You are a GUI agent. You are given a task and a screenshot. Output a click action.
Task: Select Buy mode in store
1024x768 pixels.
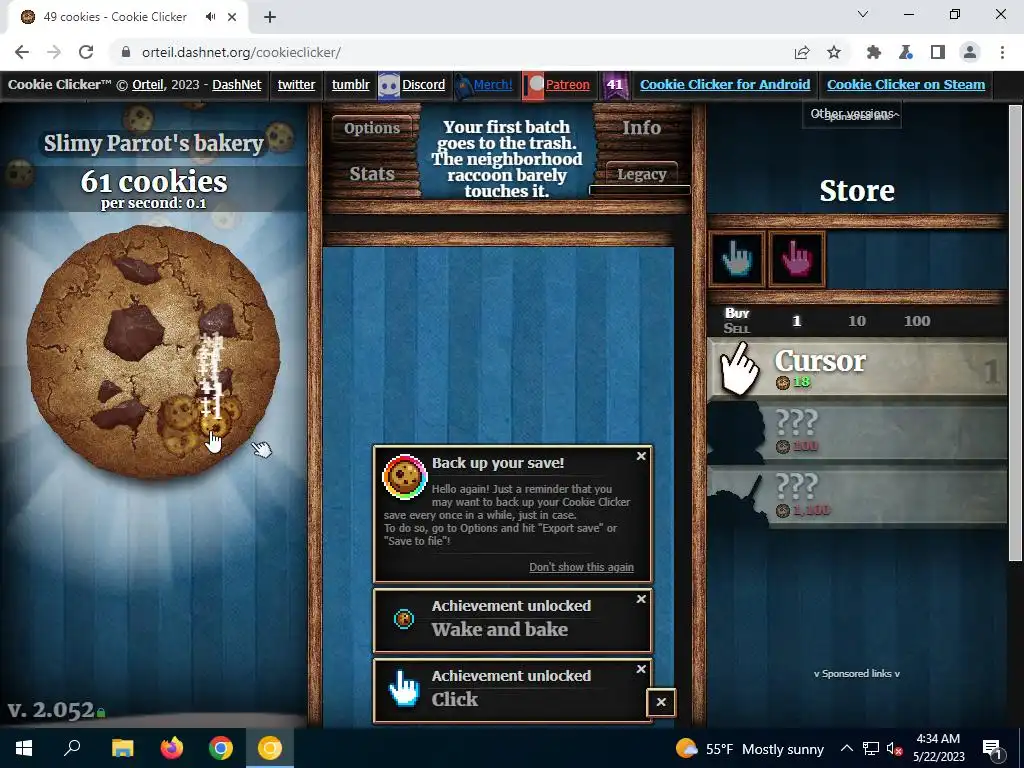pos(737,313)
